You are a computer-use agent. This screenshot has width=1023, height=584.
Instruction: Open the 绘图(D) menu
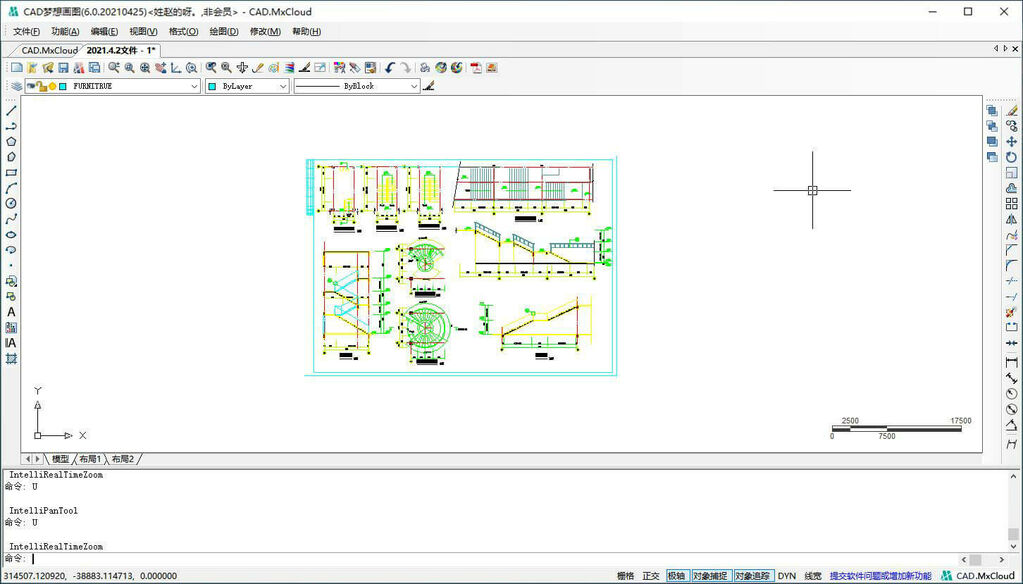click(x=224, y=31)
